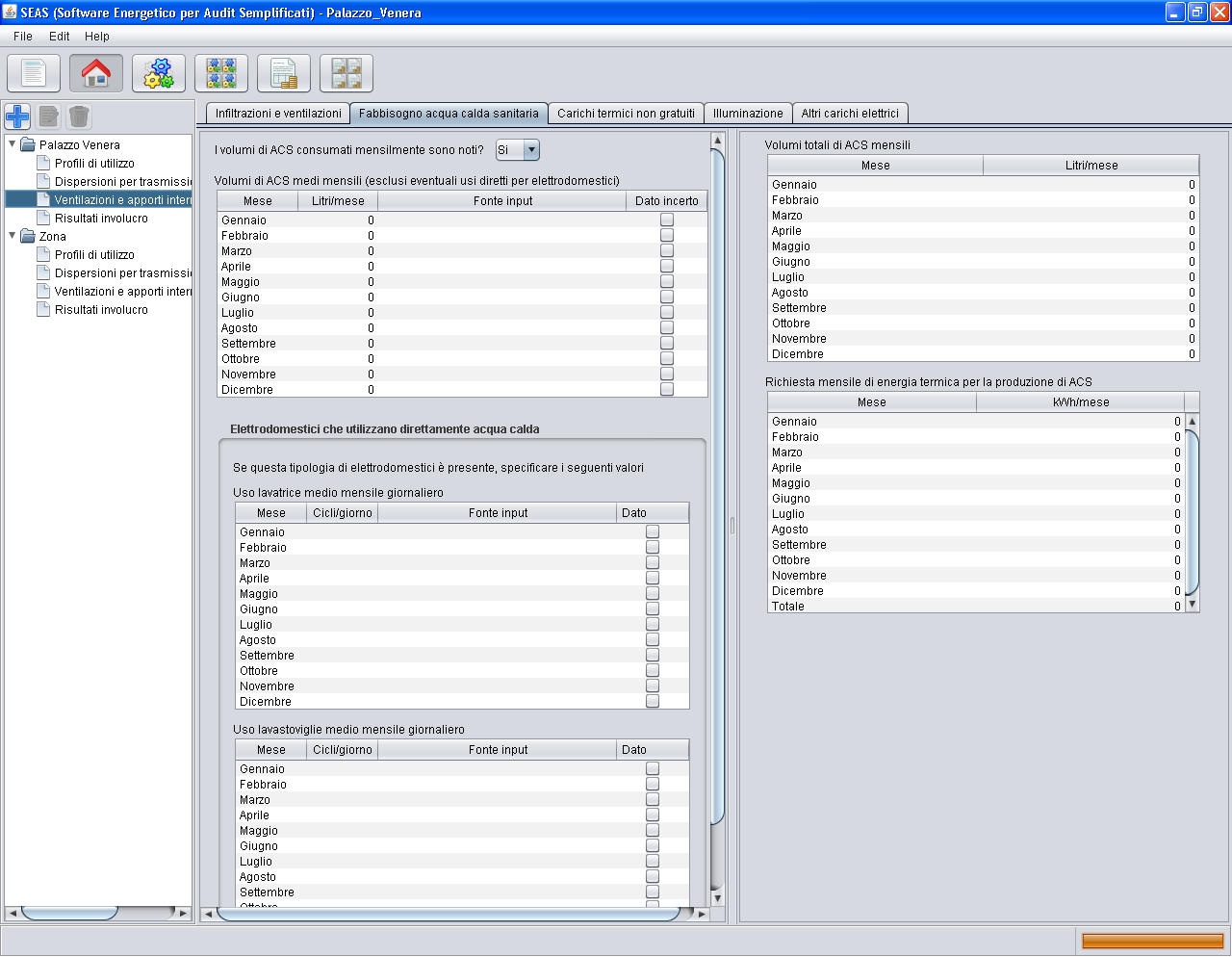Open the Edit menu
The width and height of the screenshot is (1232, 957).
[60, 37]
